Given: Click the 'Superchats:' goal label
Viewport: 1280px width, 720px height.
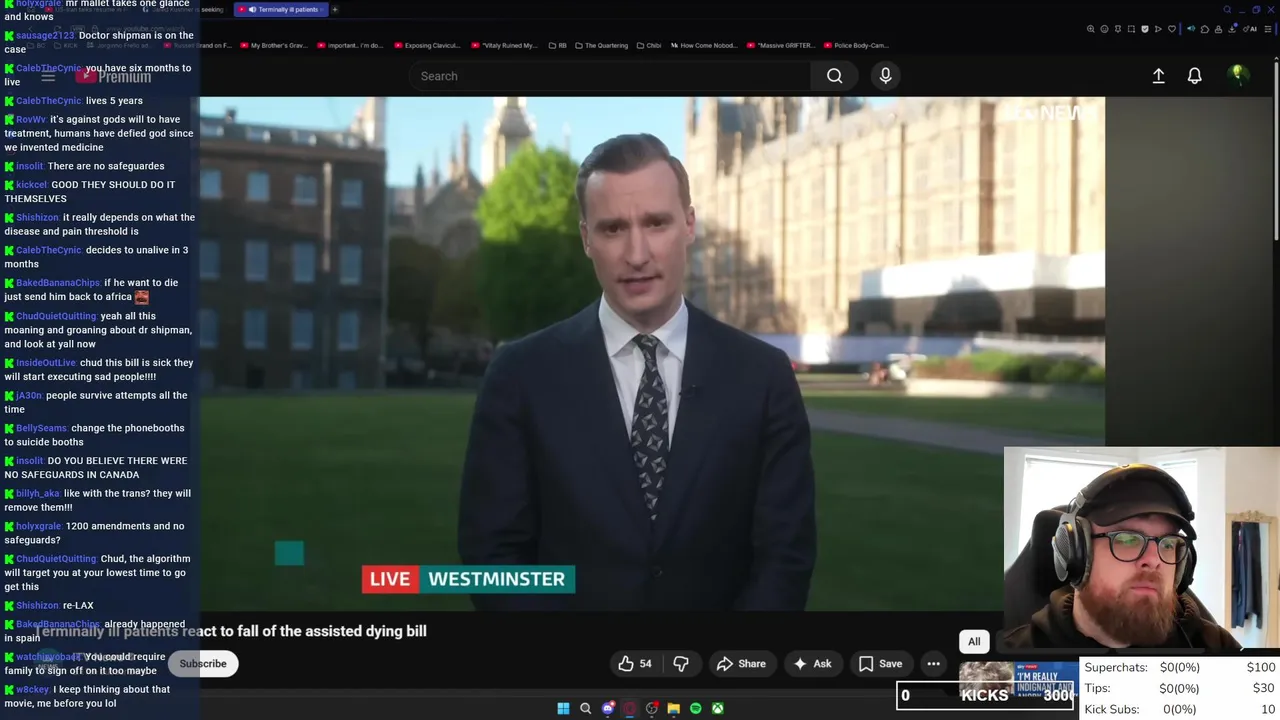Looking at the screenshot, I should [x=1116, y=667].
